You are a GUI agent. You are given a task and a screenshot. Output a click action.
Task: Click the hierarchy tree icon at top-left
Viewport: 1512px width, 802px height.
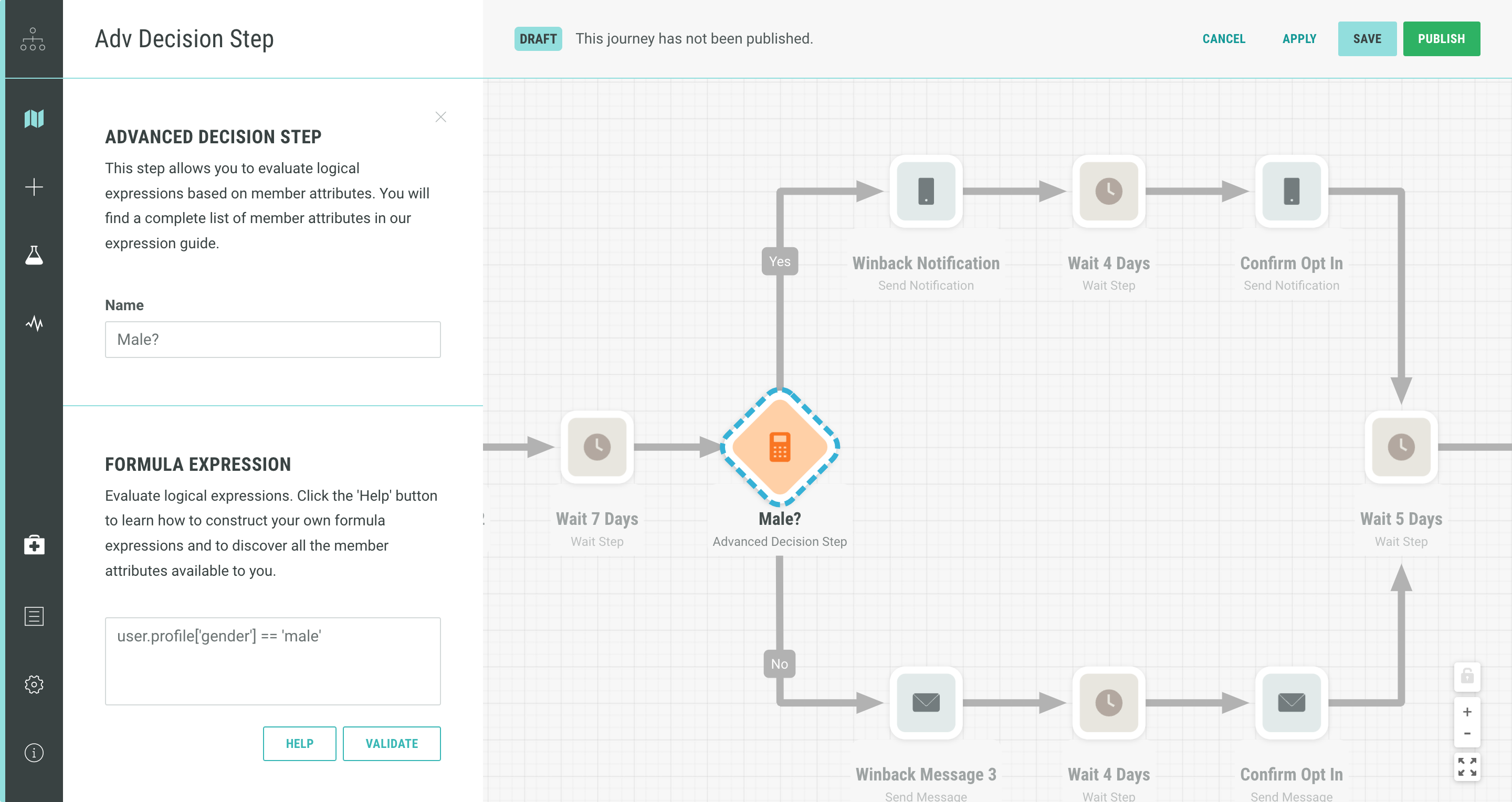tap(33, 39)
